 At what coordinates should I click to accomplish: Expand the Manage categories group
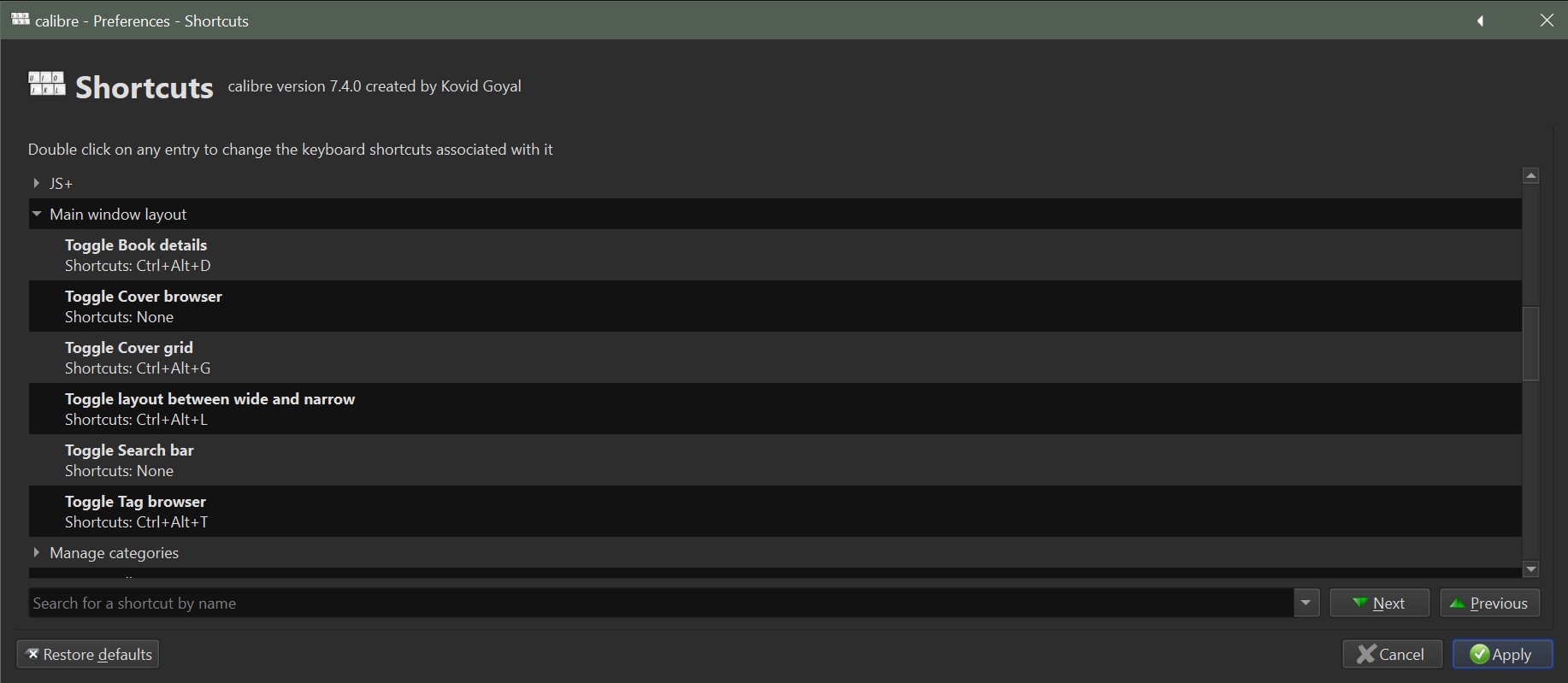pyautogui.click(x=36, y=552)
